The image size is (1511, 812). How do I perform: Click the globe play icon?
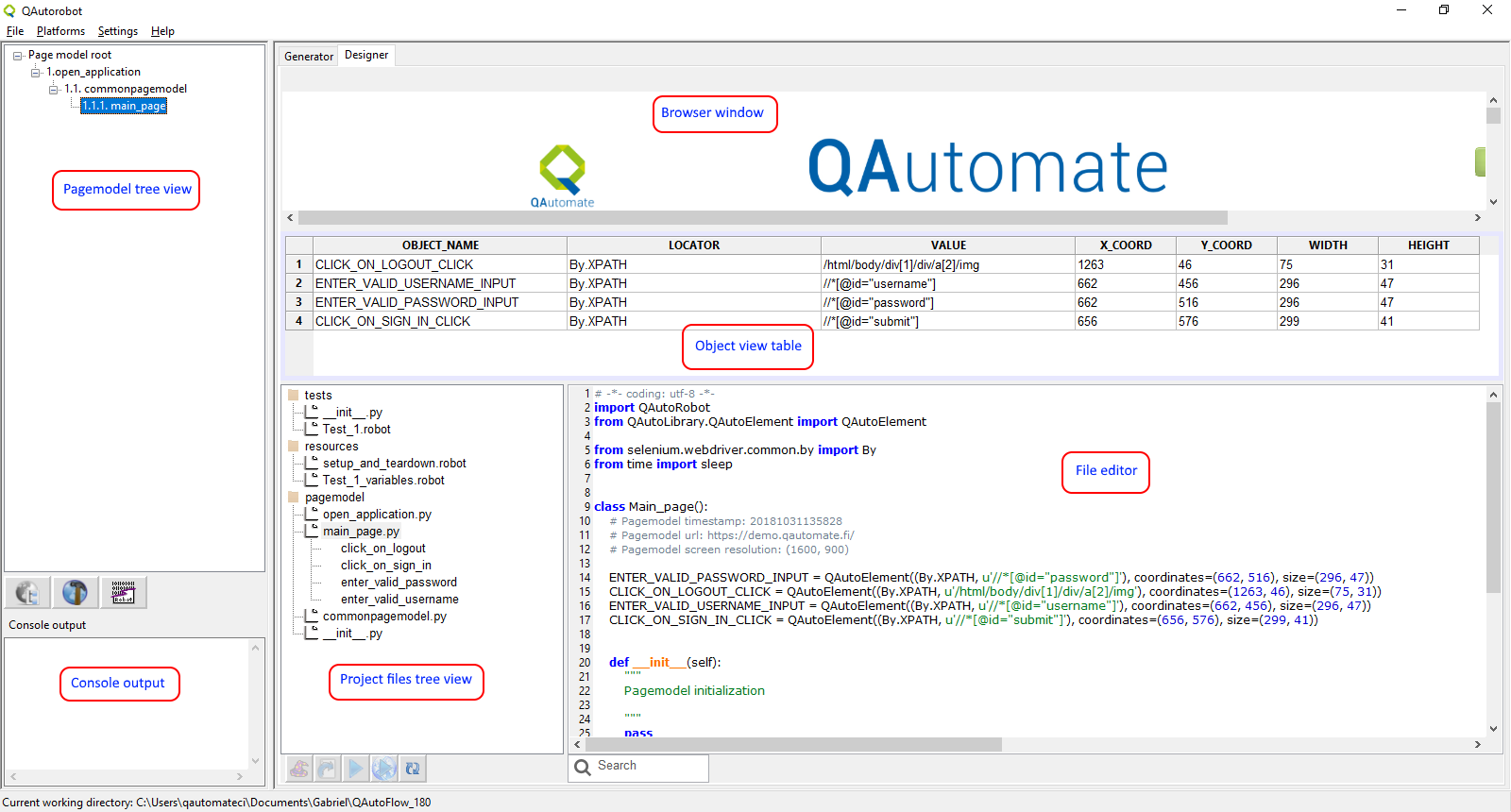(383, 769)
